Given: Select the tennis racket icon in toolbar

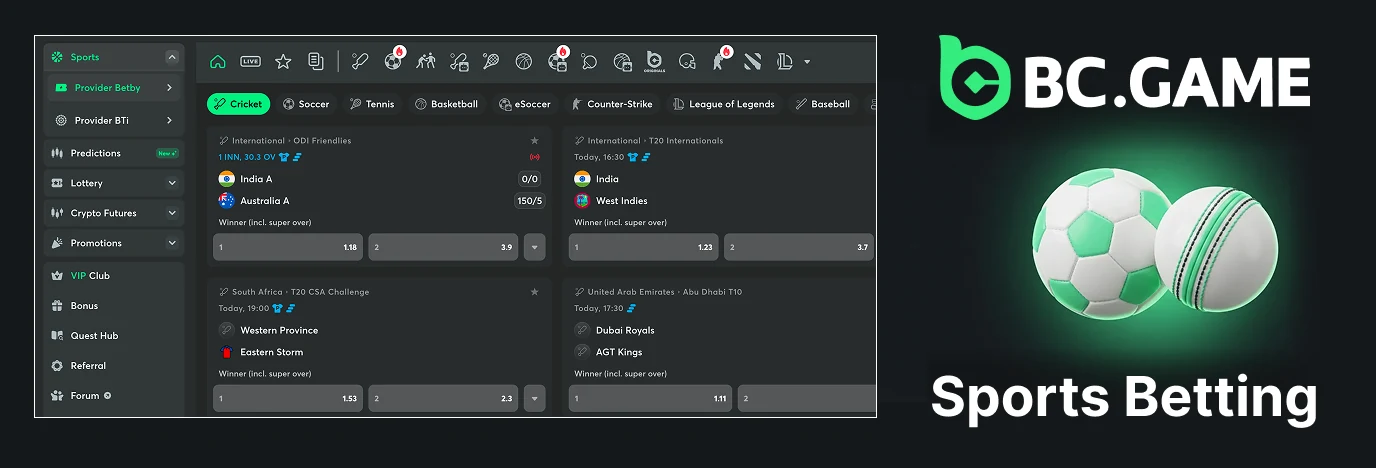Looking at the screenshot, I should pyautogui.click(x=491, y=62).
